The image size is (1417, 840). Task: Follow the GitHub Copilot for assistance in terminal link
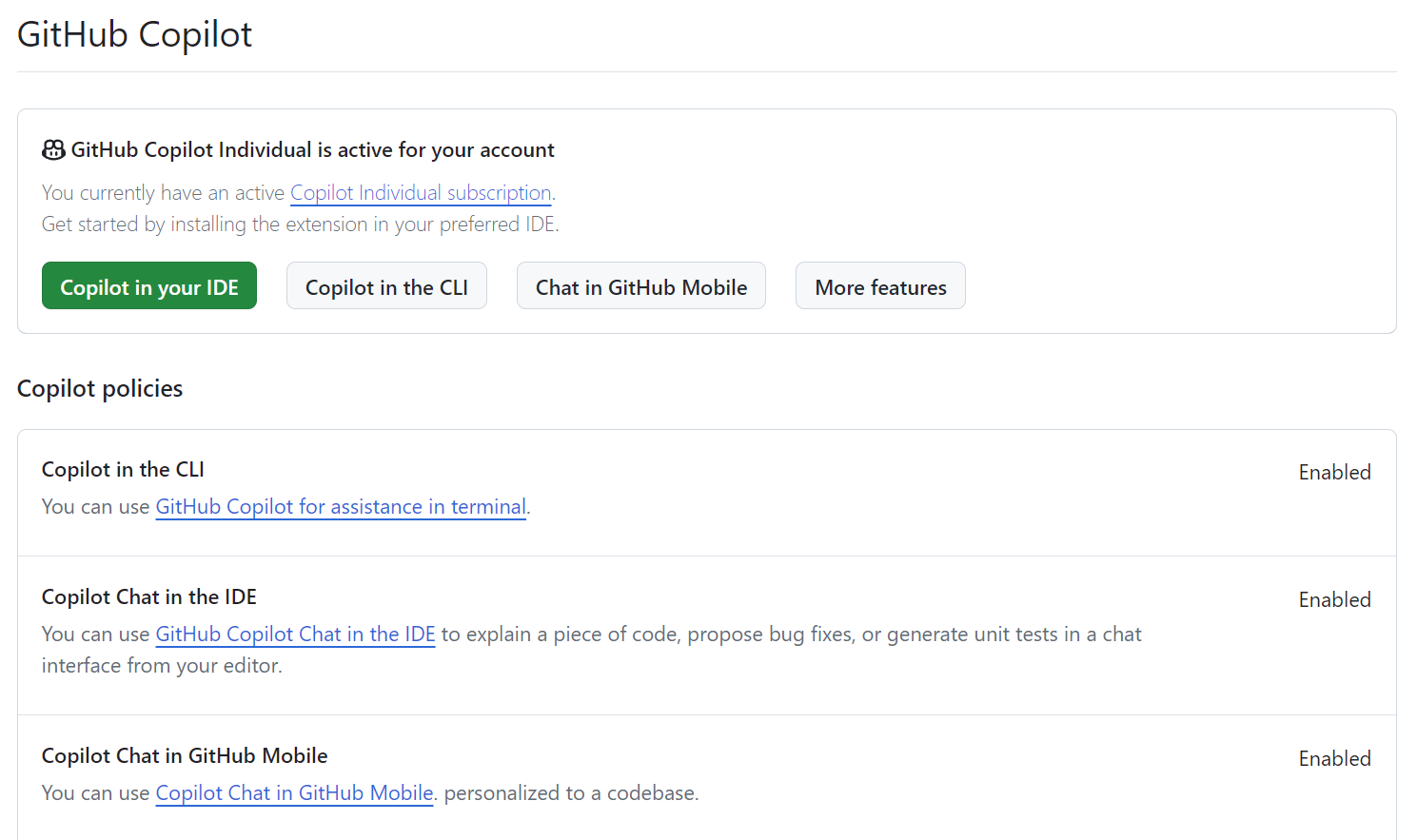click(341, 506)
